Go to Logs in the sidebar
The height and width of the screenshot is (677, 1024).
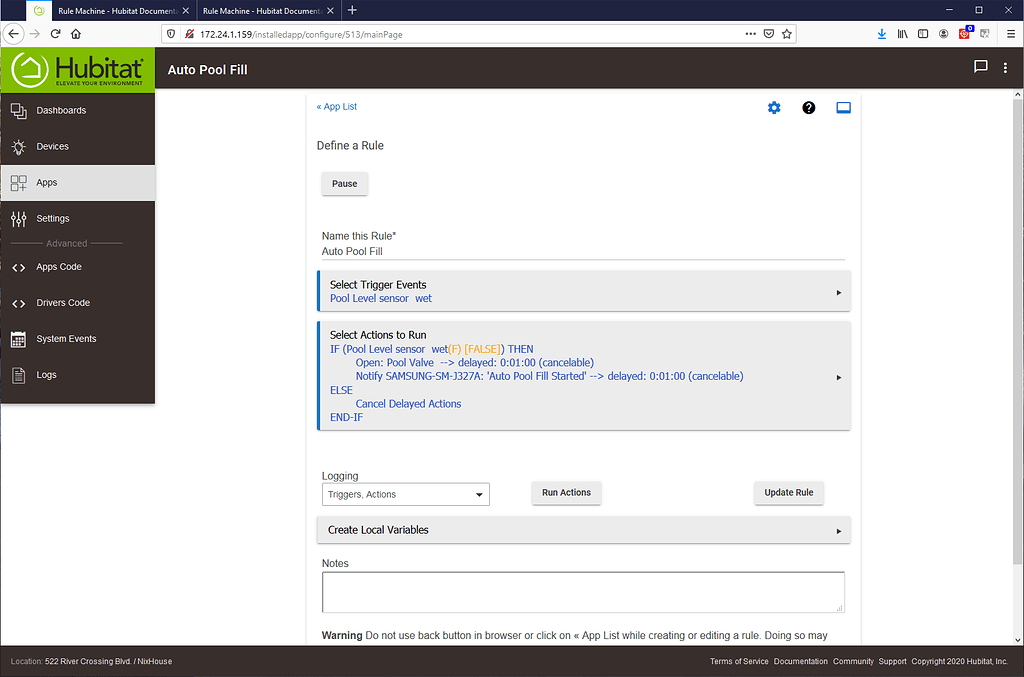coord(46,375)
